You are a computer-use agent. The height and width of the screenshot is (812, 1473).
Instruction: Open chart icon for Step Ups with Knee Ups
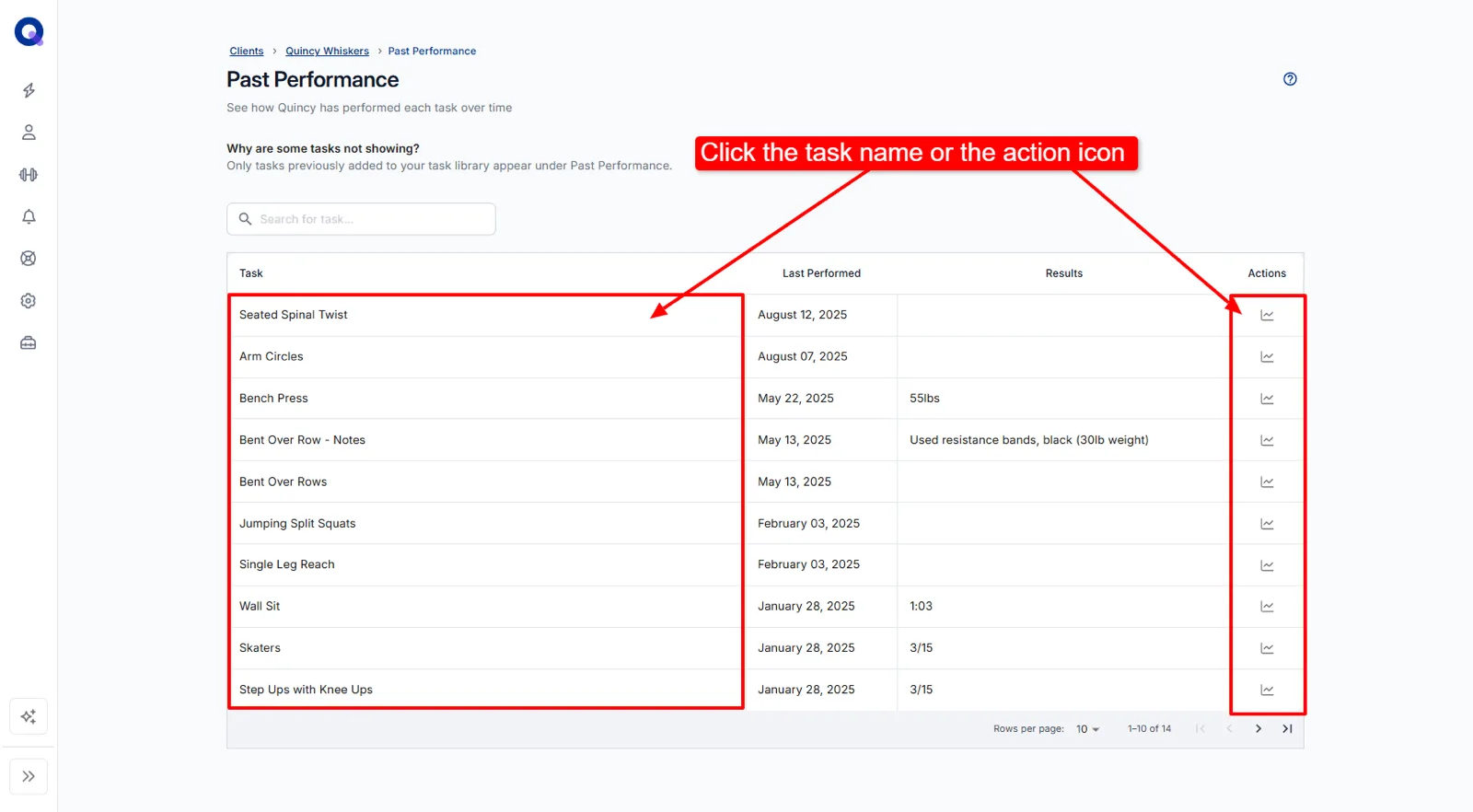pyautogui.click(x=1267, y=690)
